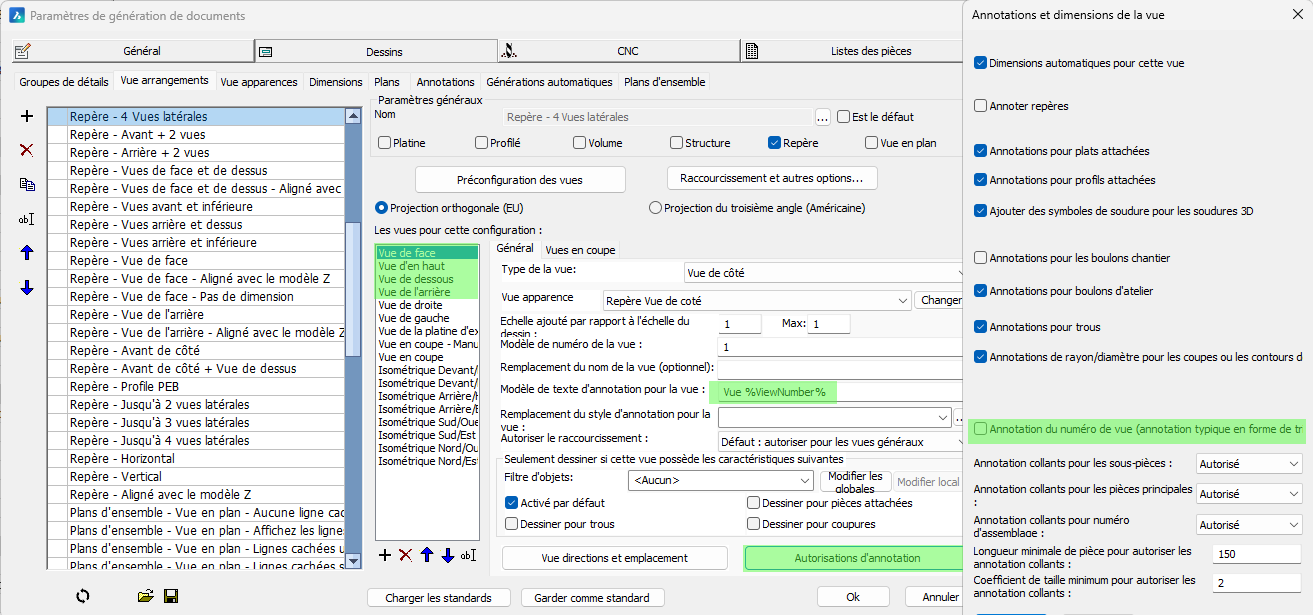Click the plus icon beside arrangements list
The height and width of the screenshot is (615, 1313).
pos(27,117)
